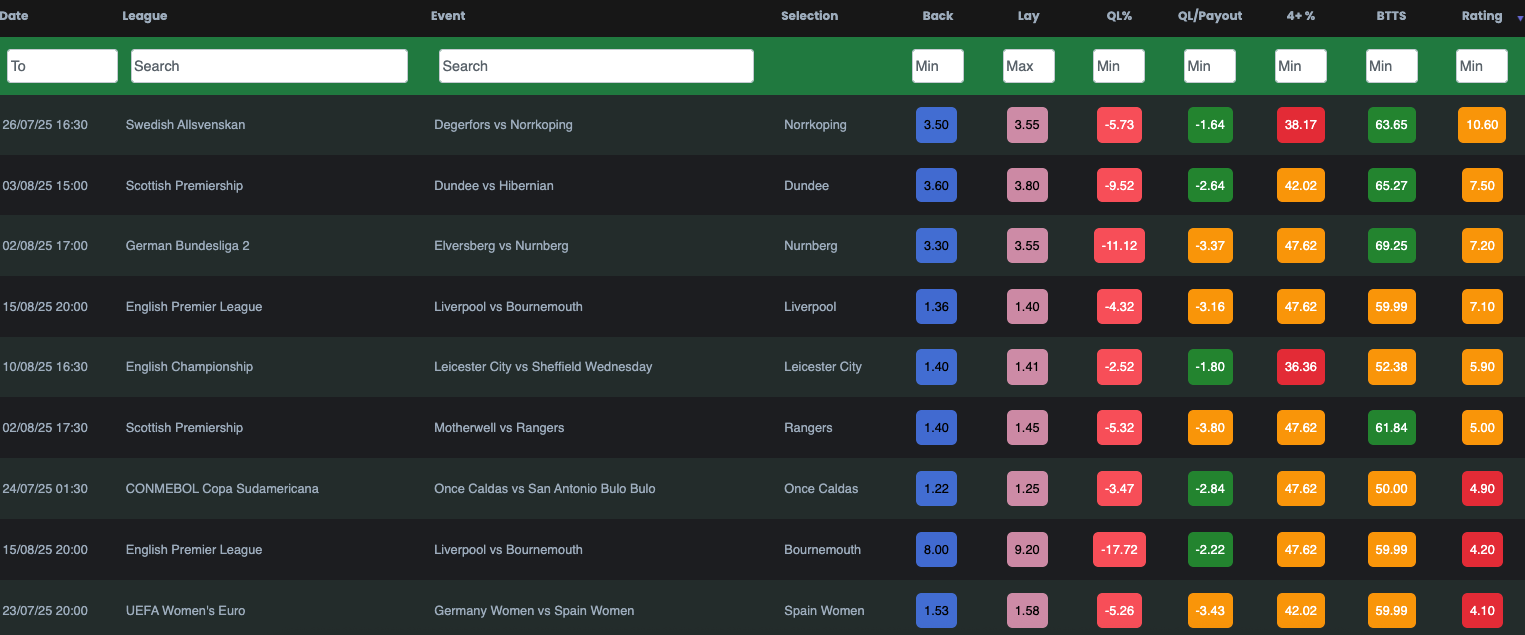Image resolution: width=1525 pixels, height=635 pixels.
Task: Select the Degerfors vs Norrkoping event
Action: [503, 125]
